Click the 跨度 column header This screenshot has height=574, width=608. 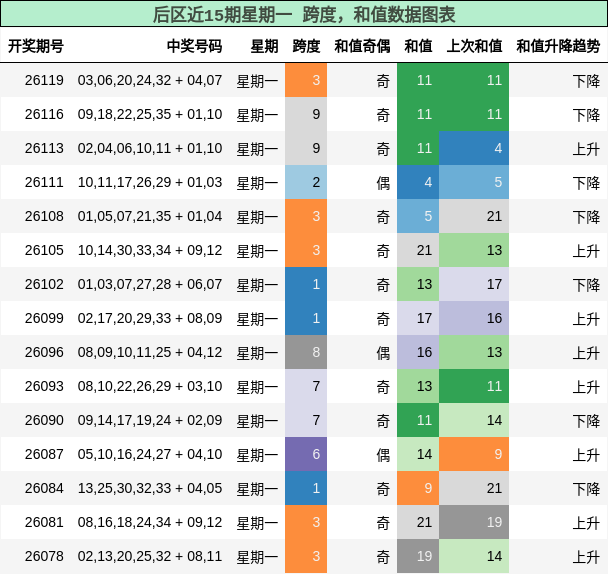click(x=306, y=46)
